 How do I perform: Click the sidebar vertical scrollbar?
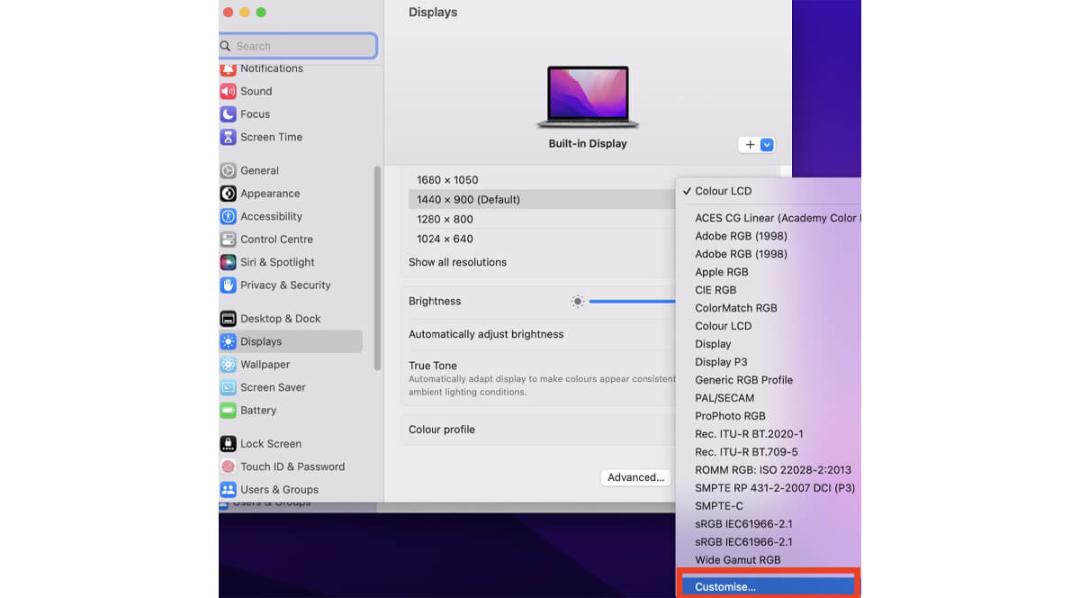377,268
